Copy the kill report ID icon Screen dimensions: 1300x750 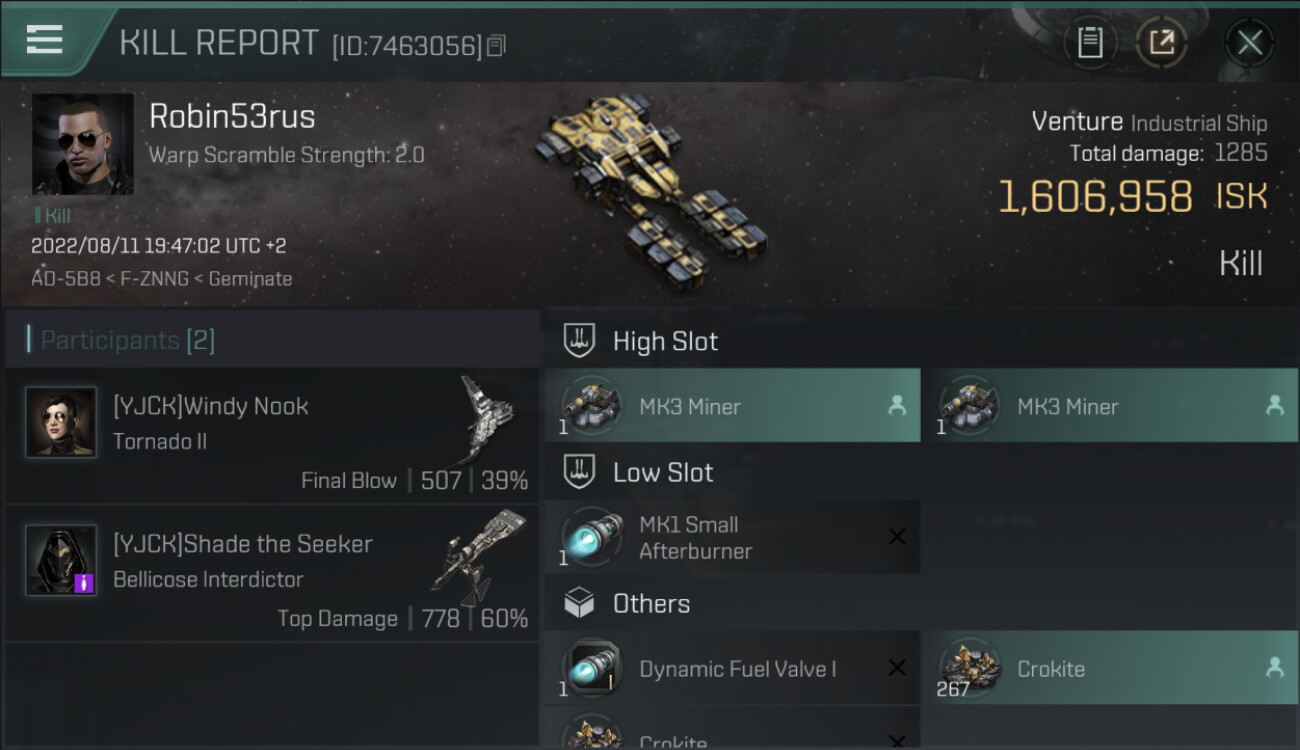click(x=496, y=45)
